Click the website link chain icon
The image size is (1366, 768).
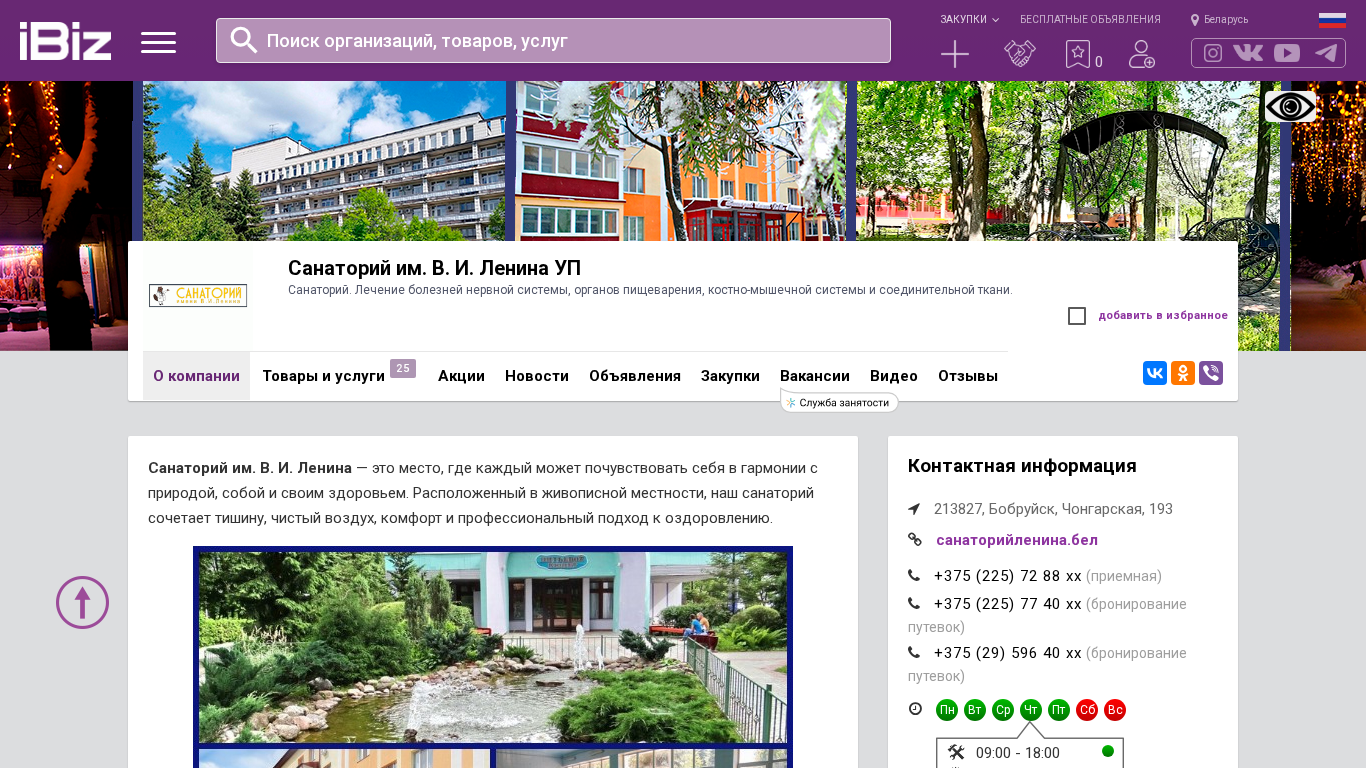[x=915, y=540]
